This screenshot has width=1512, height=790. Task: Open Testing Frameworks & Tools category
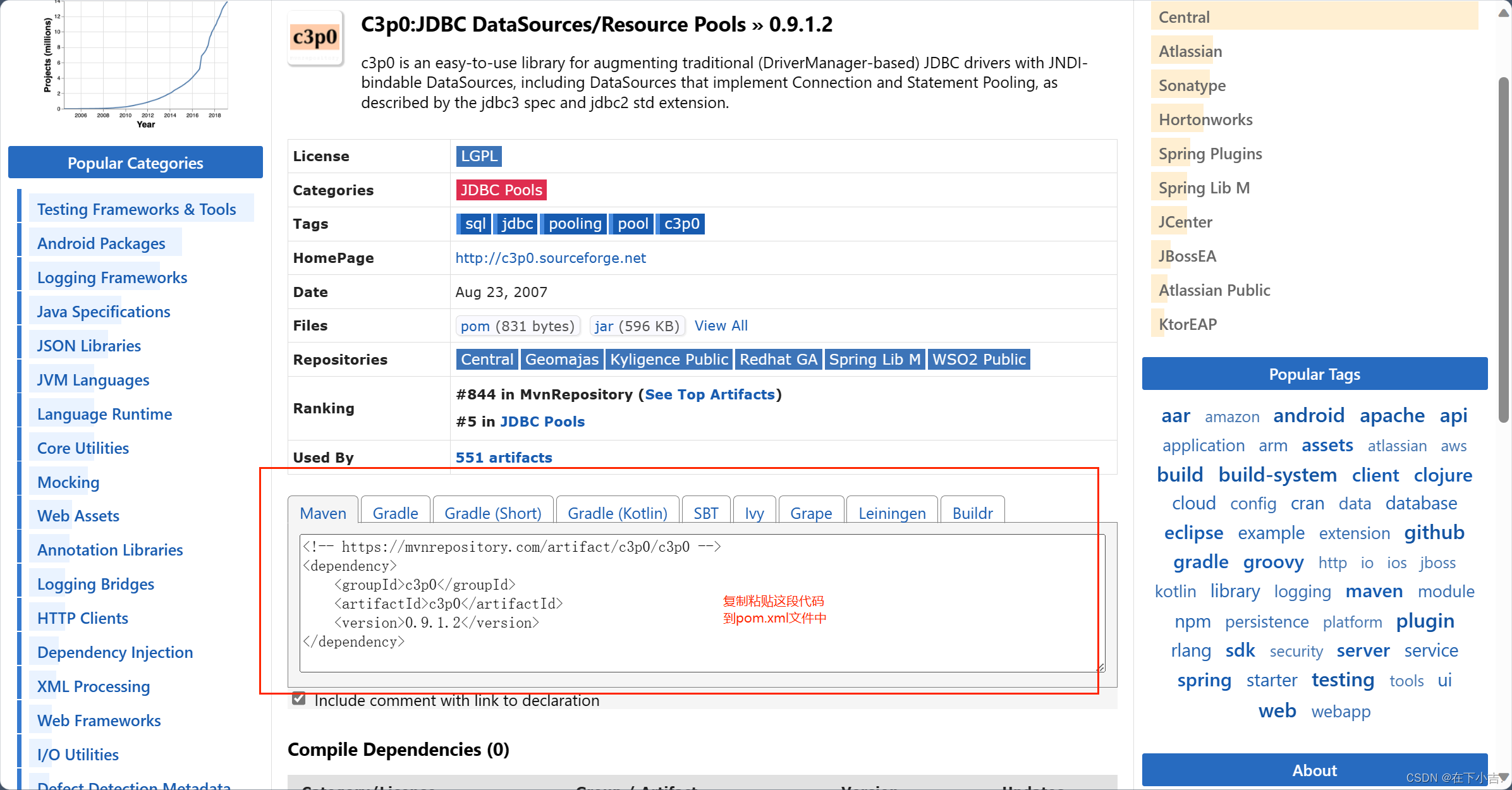(137, 209)
